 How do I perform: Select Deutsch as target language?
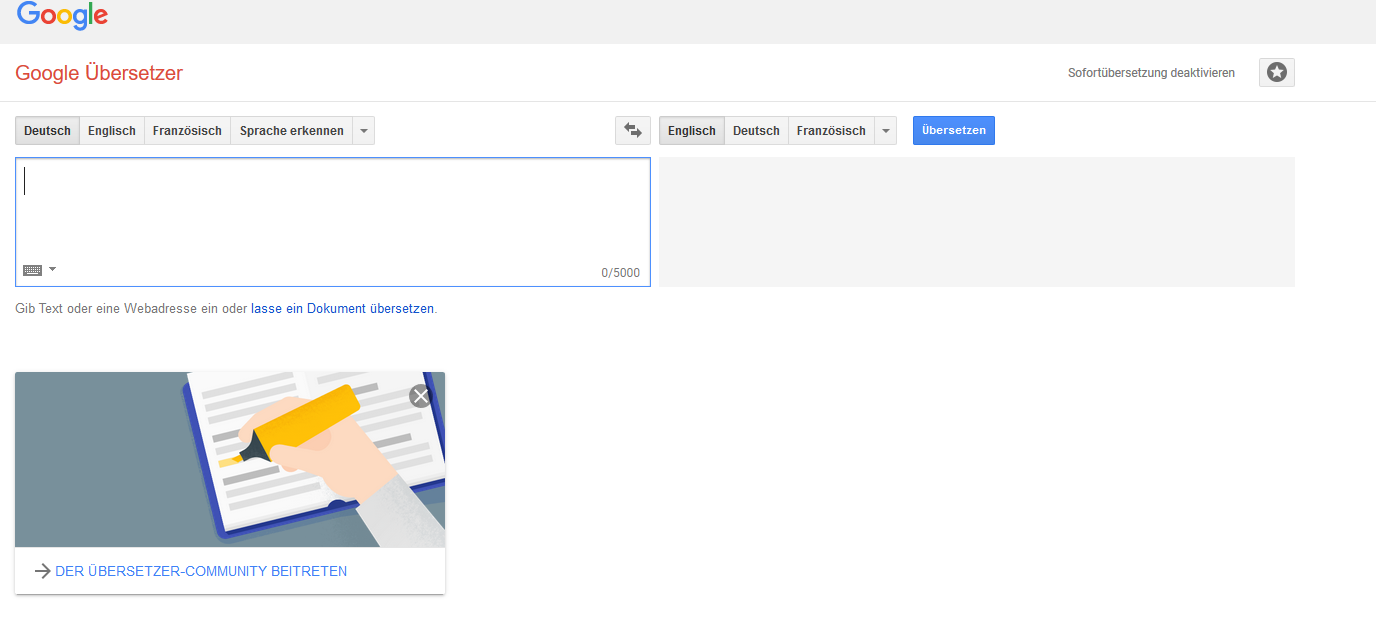(x=756, y=131)
